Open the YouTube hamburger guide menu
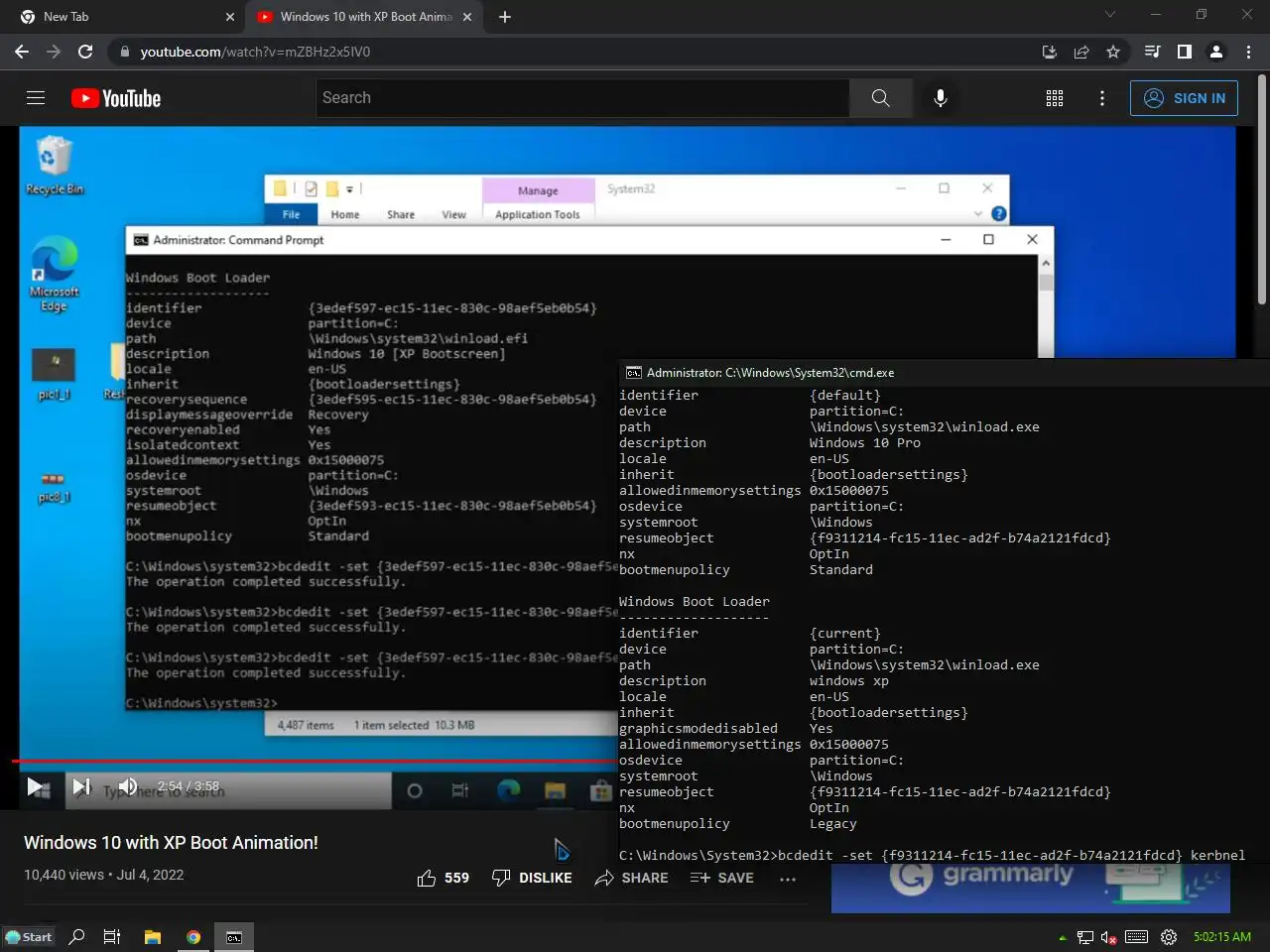Image resolution: width=1270 pixels, height=952 pixels. [x=36, y=98]
